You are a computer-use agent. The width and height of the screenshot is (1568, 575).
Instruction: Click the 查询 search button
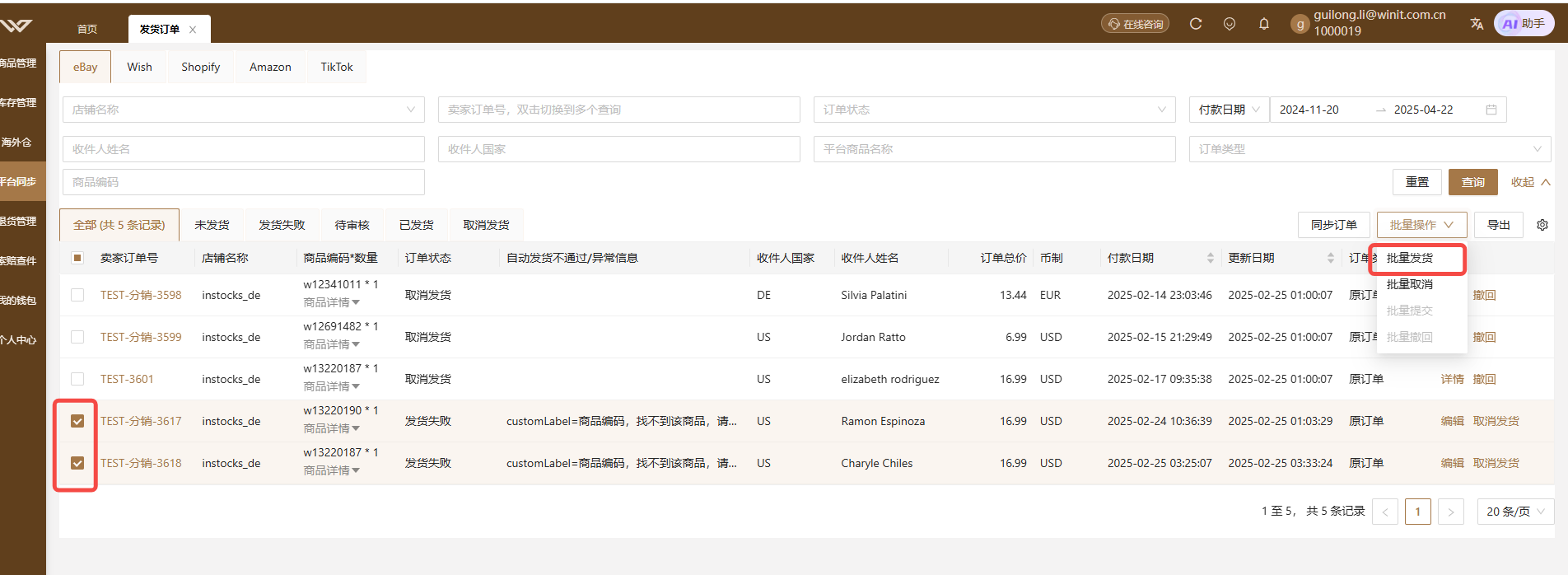(1473, 182)
